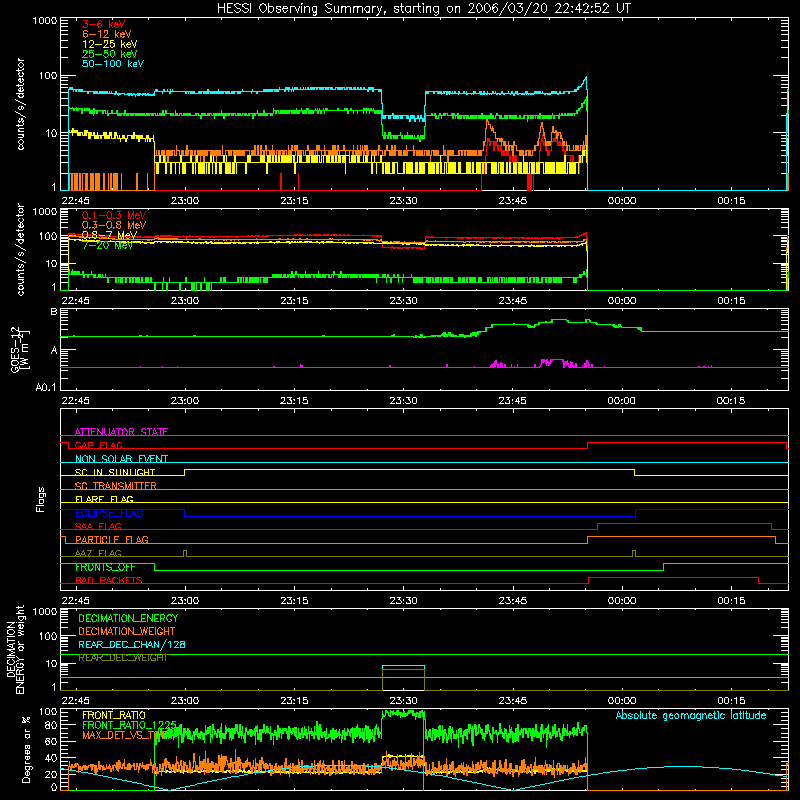Image resolution: width=800 pixels, height=800 pixels.
Task: Click the HESSI Observing Summary plot title
Action: point(424,9)
